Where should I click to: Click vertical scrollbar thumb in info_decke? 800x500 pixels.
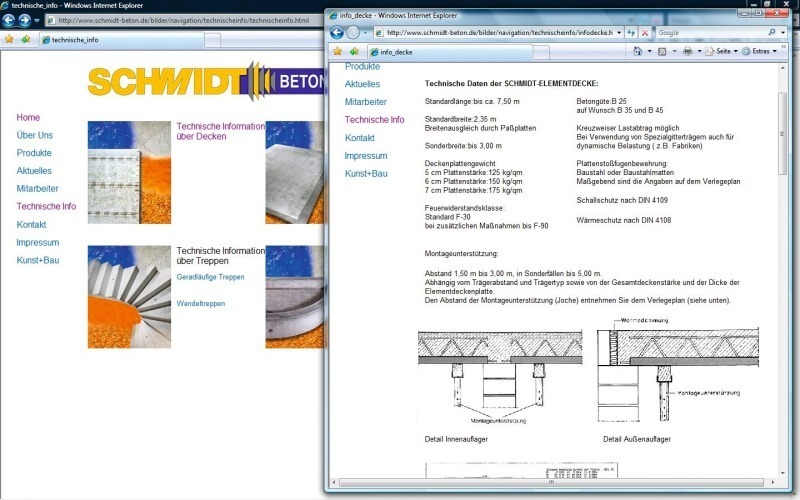782,134
